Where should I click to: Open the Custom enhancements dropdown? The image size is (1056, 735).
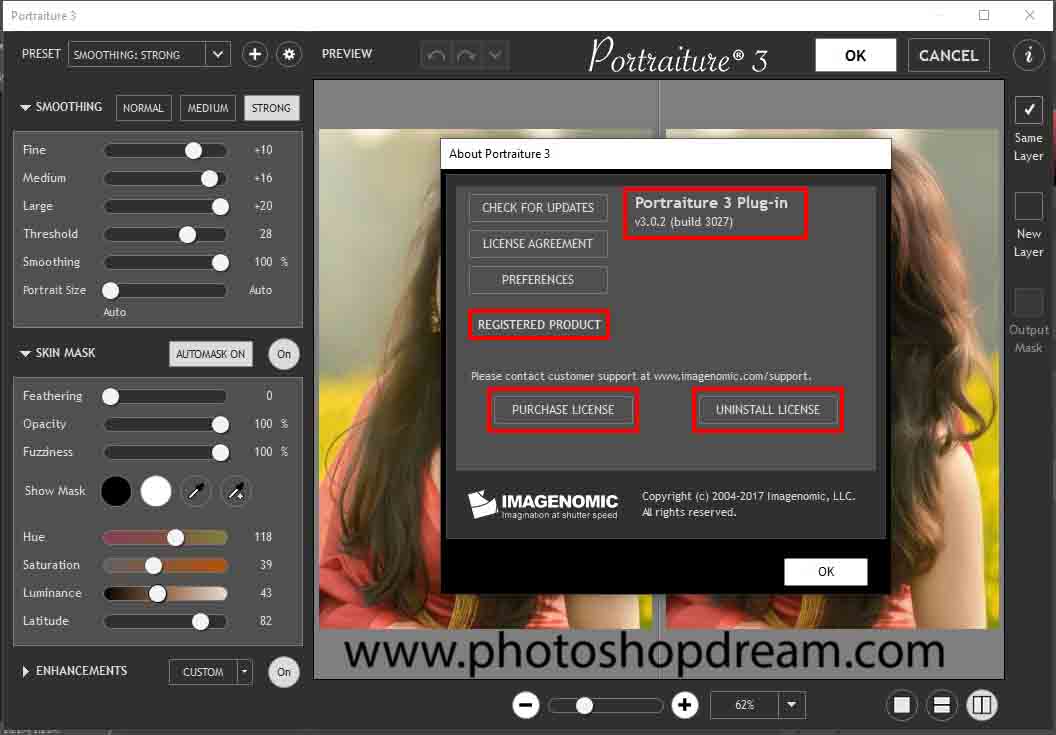(244, 672)
